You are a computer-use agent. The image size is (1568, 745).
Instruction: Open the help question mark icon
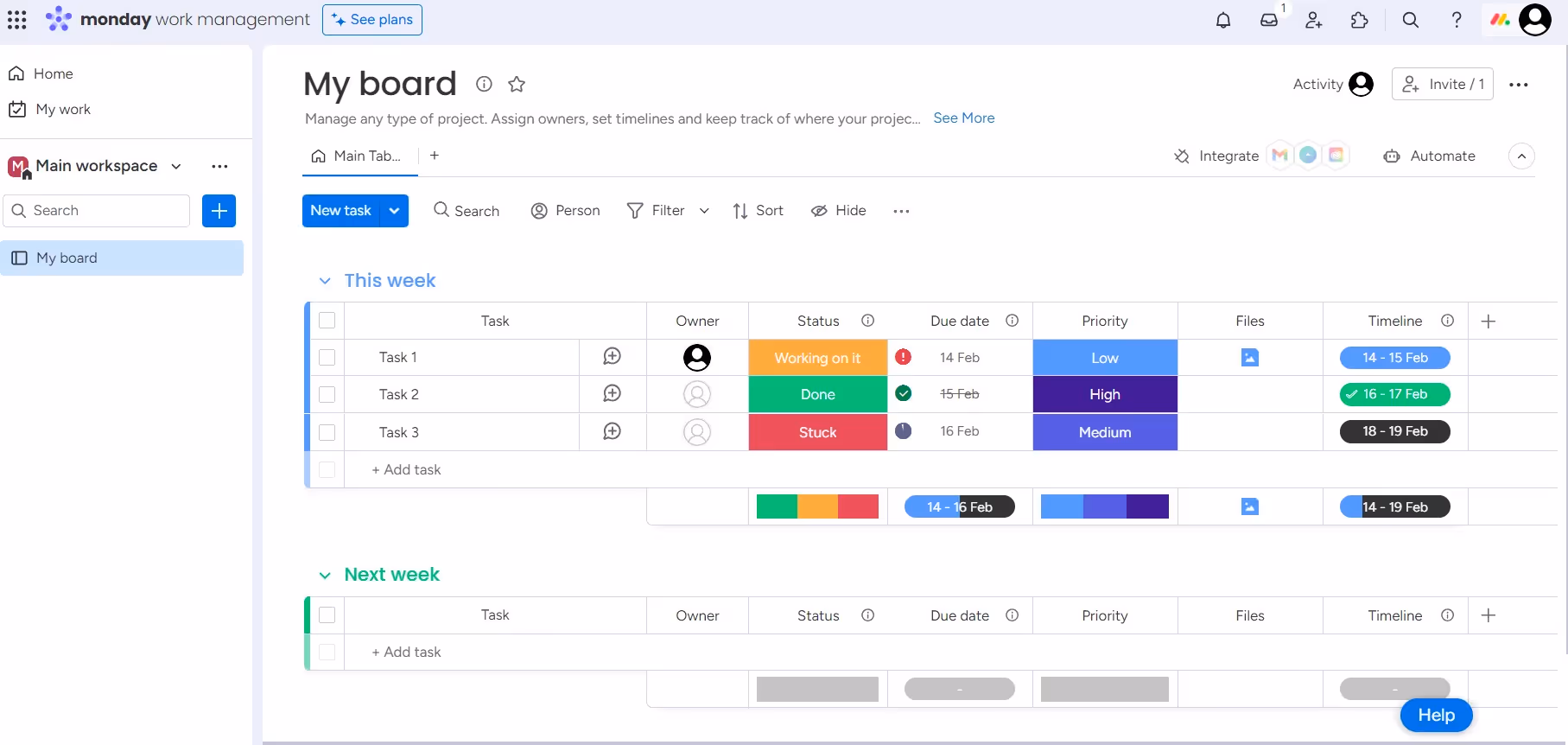tap(1457, 20)
